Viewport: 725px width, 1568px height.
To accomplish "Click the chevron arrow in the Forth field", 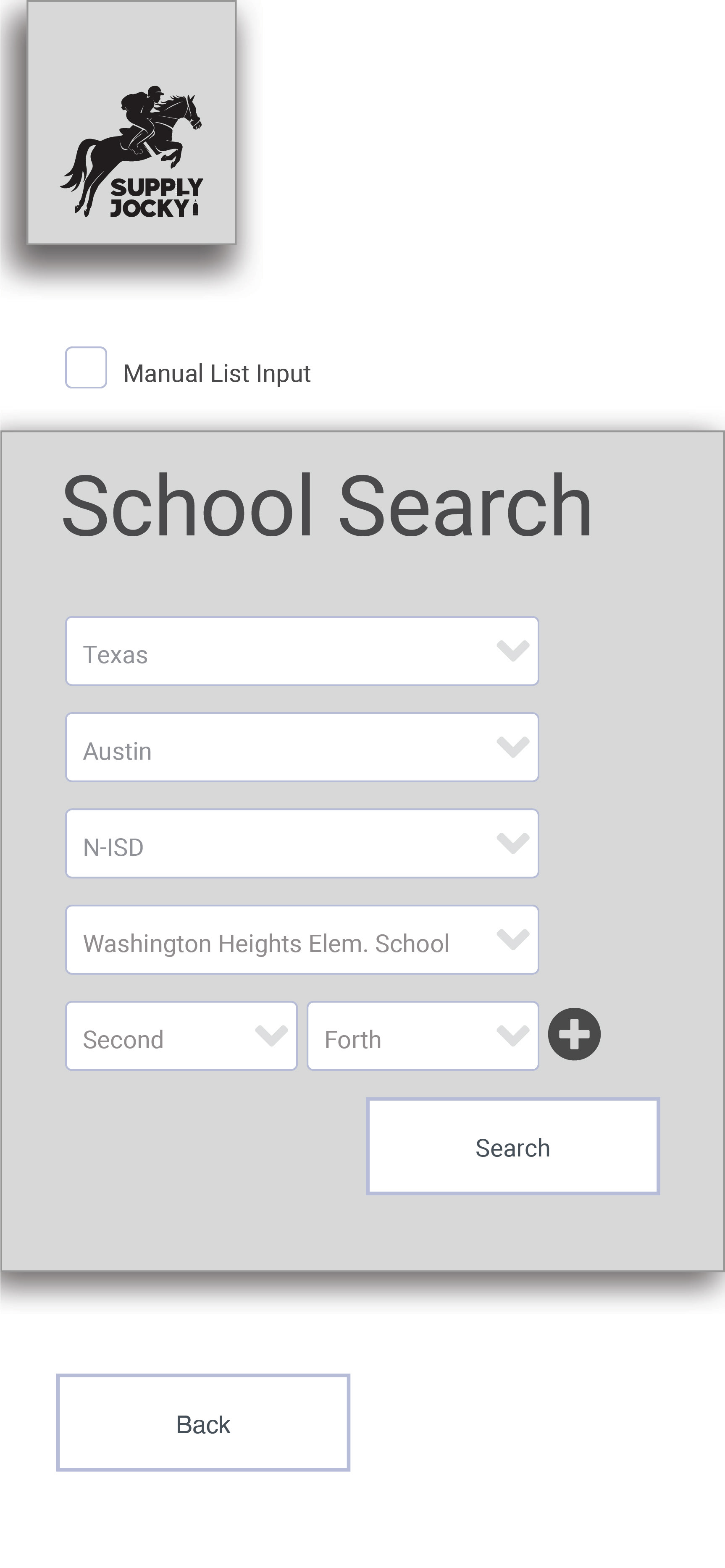I will pos(512,1036).
